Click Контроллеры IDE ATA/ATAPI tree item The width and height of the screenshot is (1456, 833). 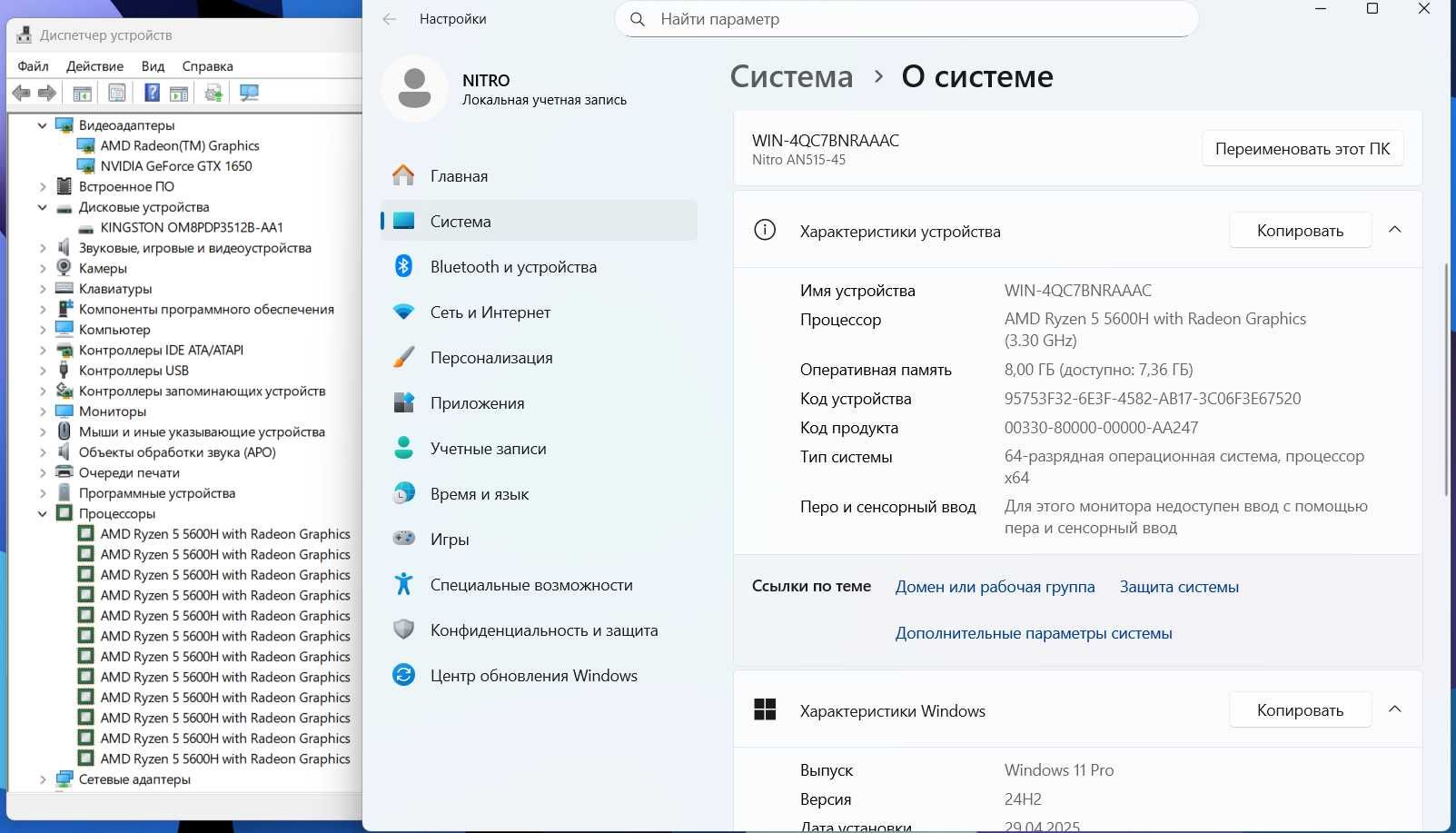(x=161, y=350)
